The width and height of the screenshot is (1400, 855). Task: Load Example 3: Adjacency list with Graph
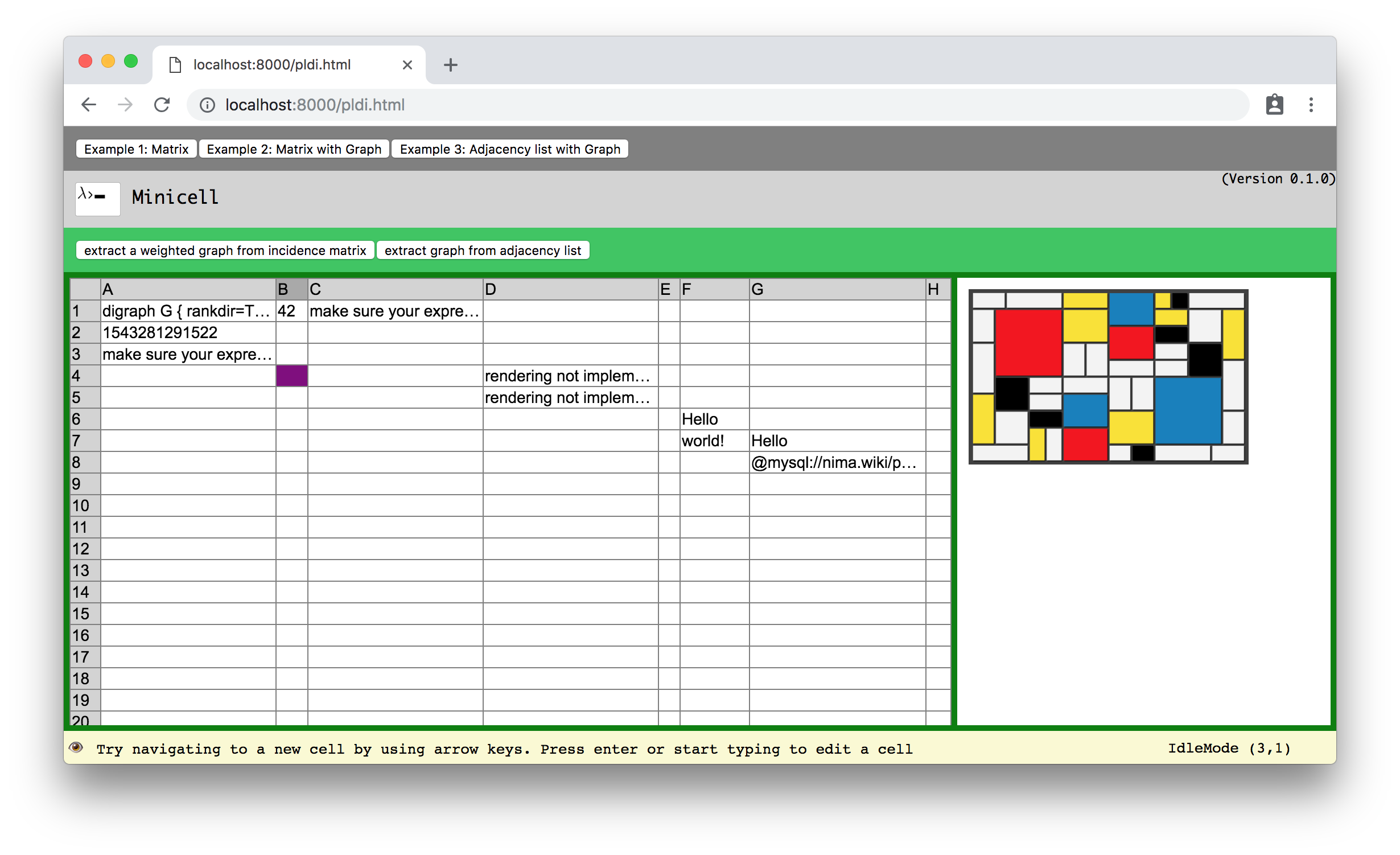tap(509, 149)
